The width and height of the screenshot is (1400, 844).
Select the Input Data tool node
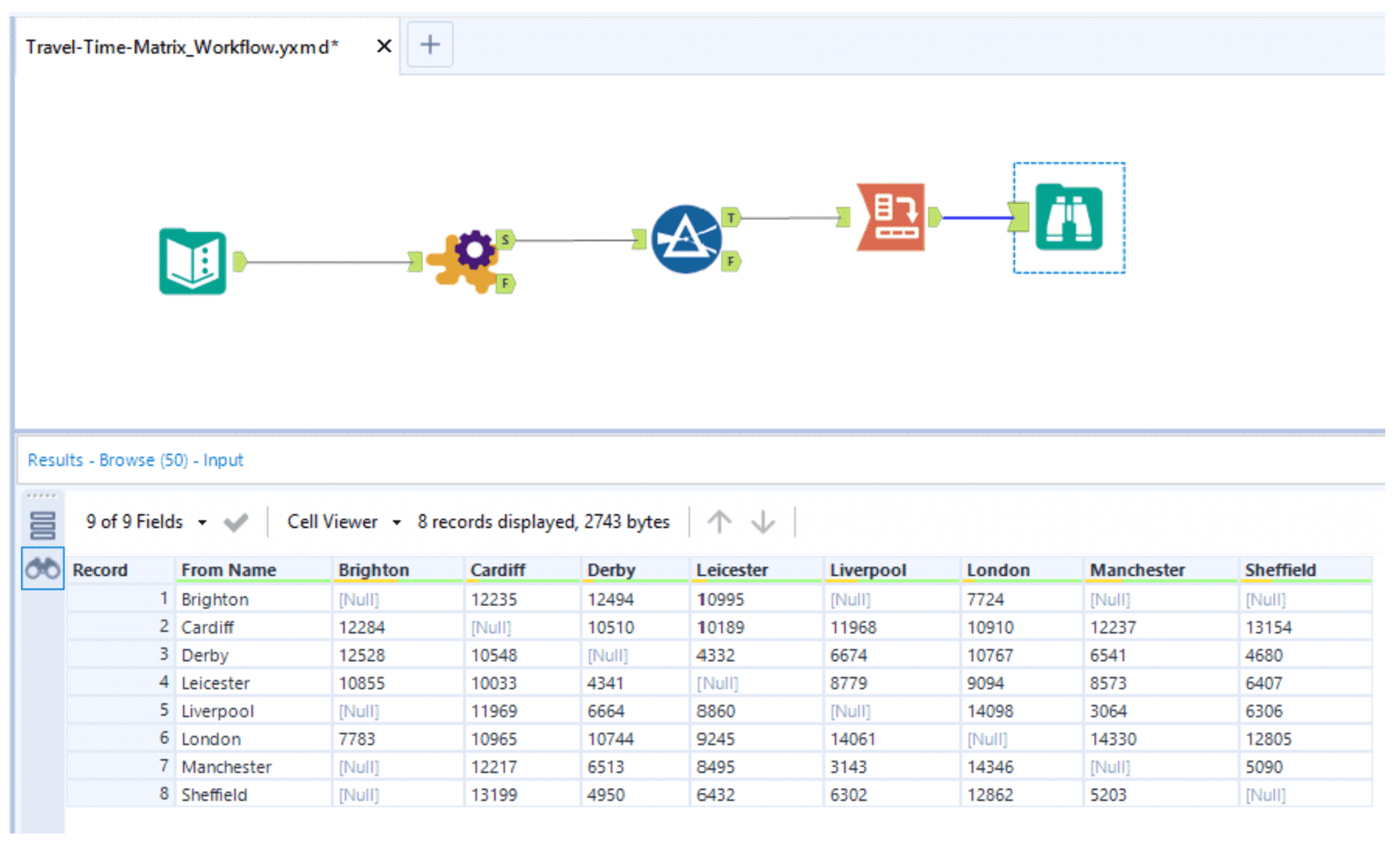[193, 262]
